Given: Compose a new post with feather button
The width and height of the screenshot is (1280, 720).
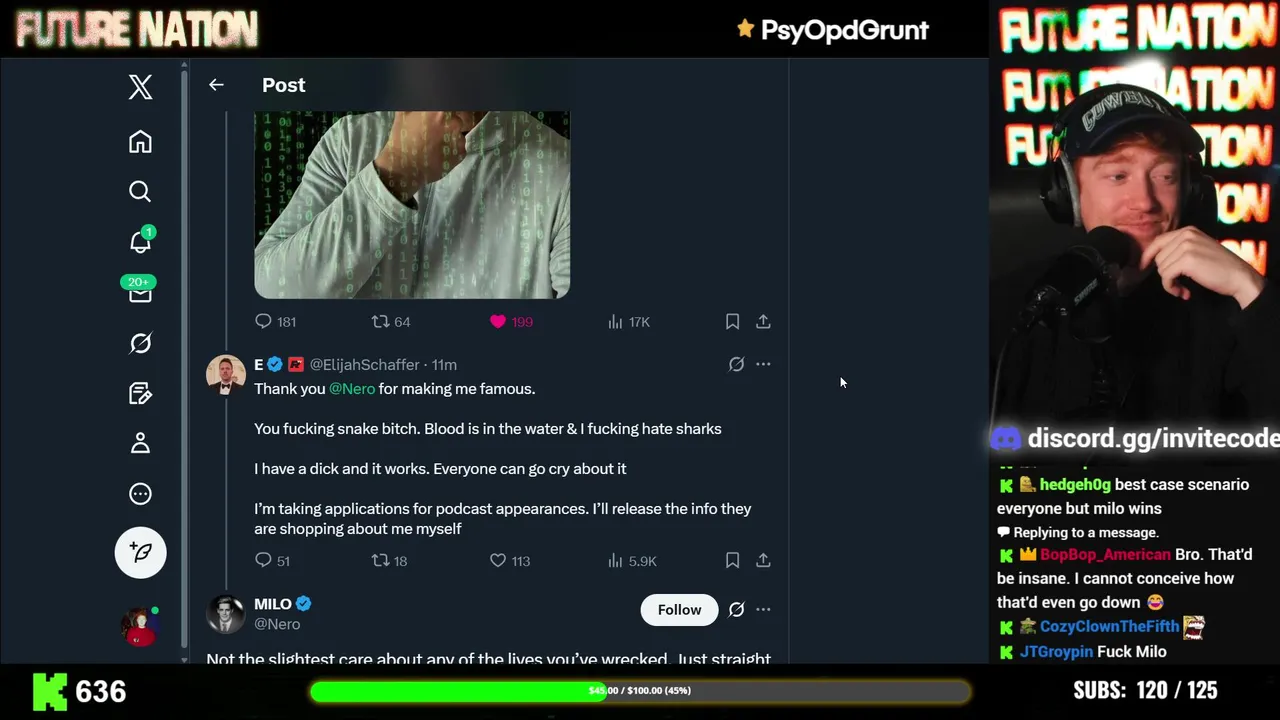Looking at the screenshot, I should pos(140,552).
